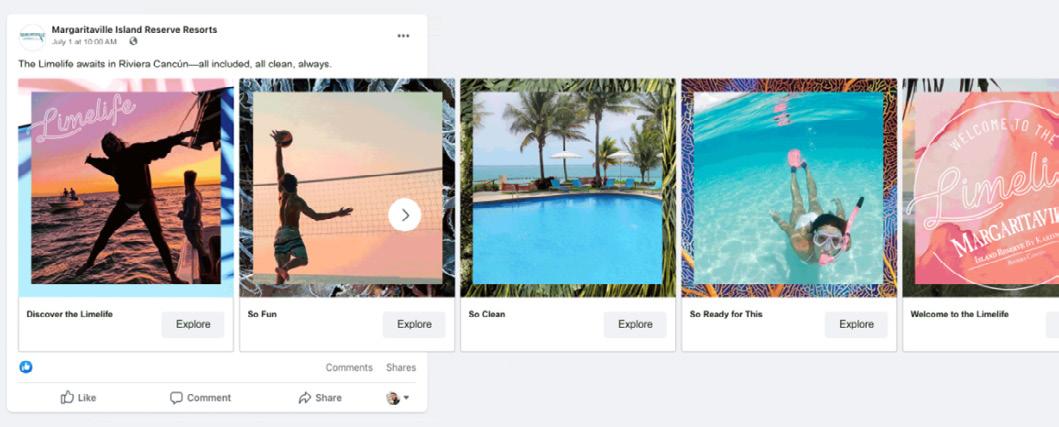Click the Share arrow button
The image size is (1059, 427).
(320, 398)
